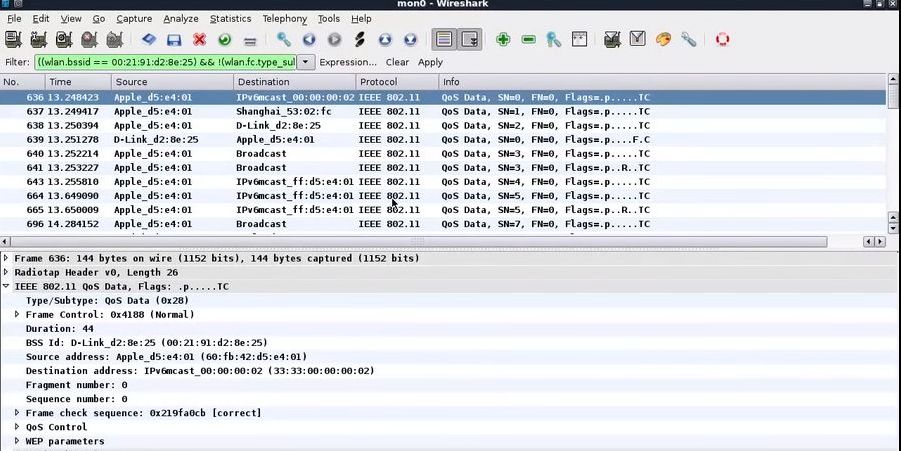The height and width of the screenshot is (451, 901).
Task: Toggle packet list colorization
Action: 444,40
